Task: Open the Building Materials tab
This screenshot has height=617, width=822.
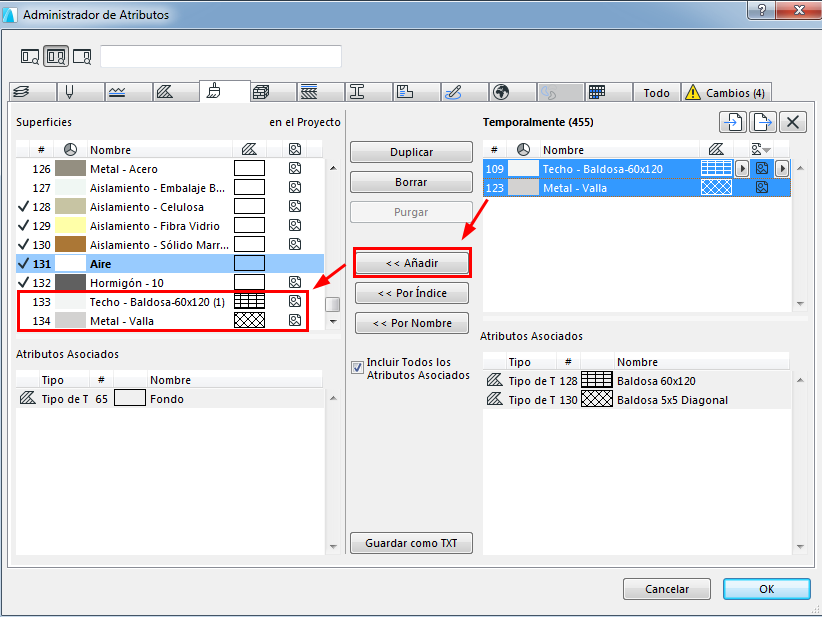Action: [273, 92]
